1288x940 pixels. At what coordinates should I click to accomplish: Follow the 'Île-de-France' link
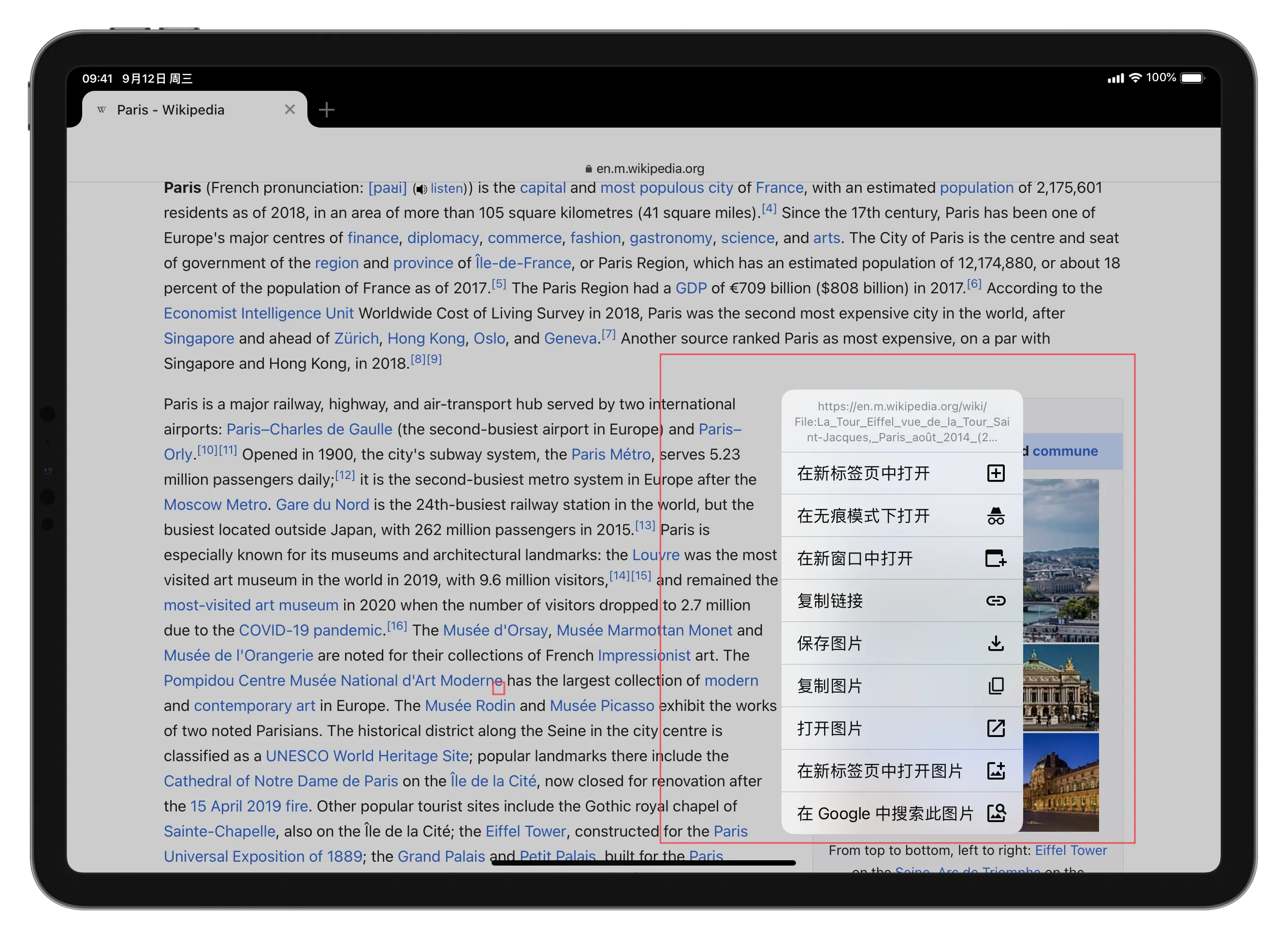pyautogui.click(x=523, y=263)
